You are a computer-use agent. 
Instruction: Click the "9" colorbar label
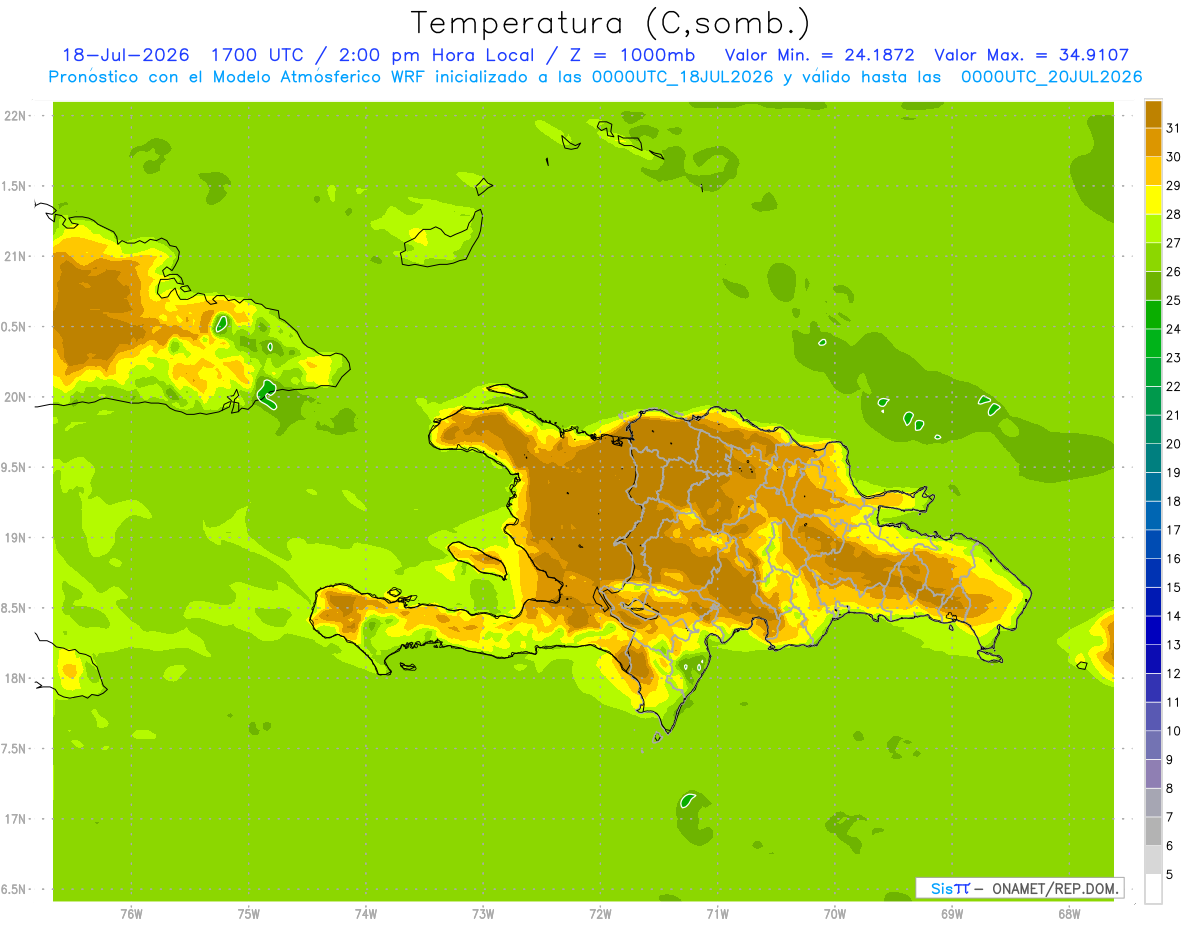pos(1169,760)
